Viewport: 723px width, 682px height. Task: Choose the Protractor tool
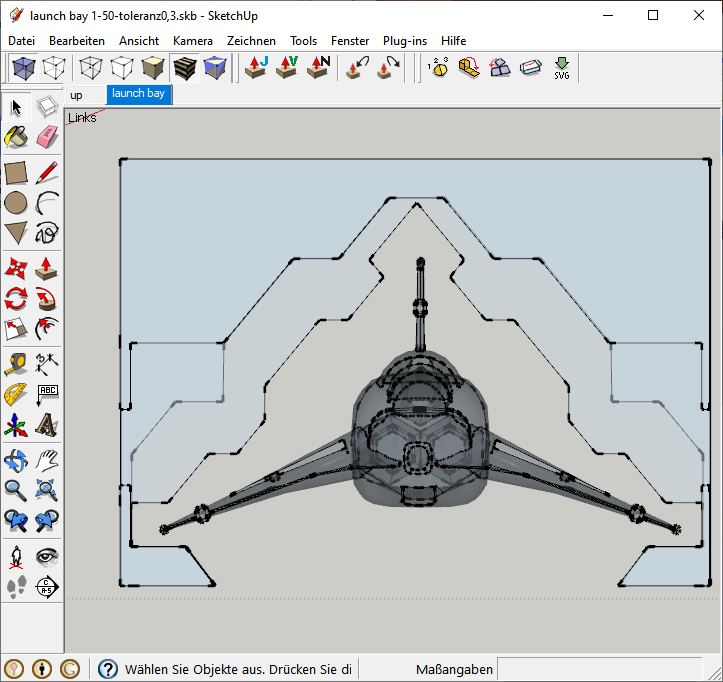pyautogui.click(x=16, y=394)
